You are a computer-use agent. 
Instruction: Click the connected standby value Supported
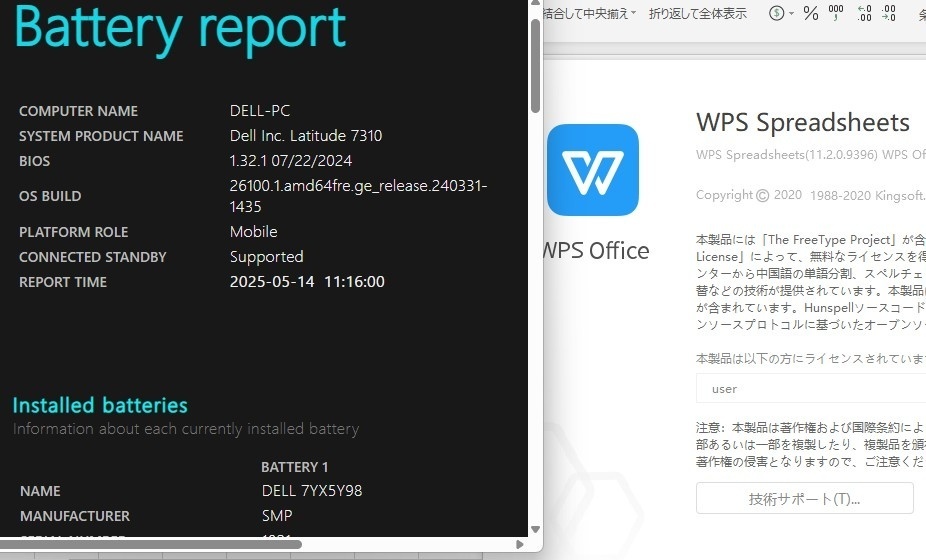tap(266, 257)
